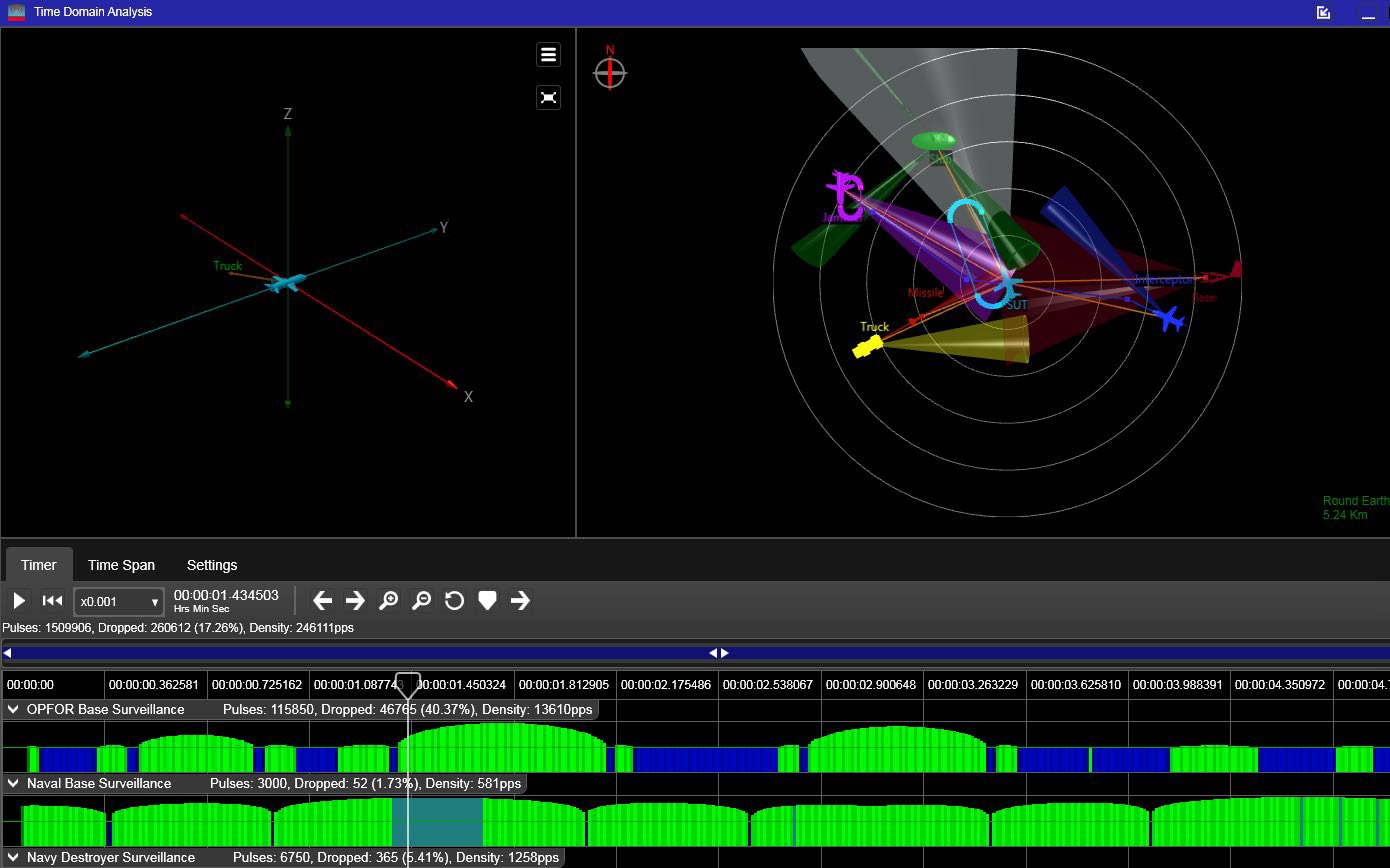This screenshot has width=1390, height=868.
Task: Switch to the Time Span tab
Action: [121, 565]
